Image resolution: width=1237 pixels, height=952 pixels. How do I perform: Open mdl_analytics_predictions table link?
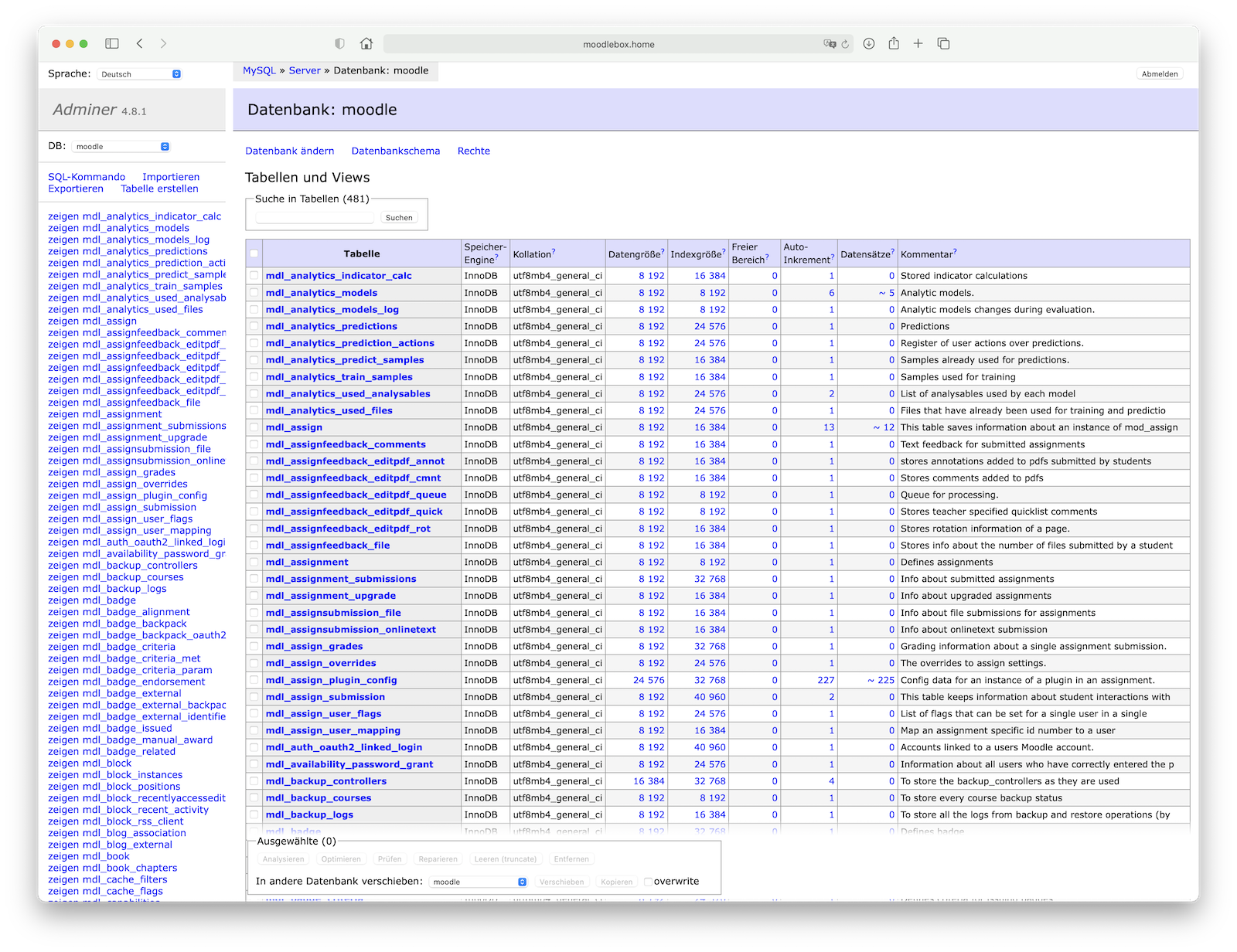[332, 326]
